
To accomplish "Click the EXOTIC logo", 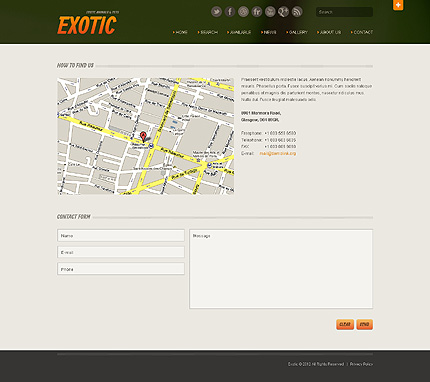I will 87,25.
